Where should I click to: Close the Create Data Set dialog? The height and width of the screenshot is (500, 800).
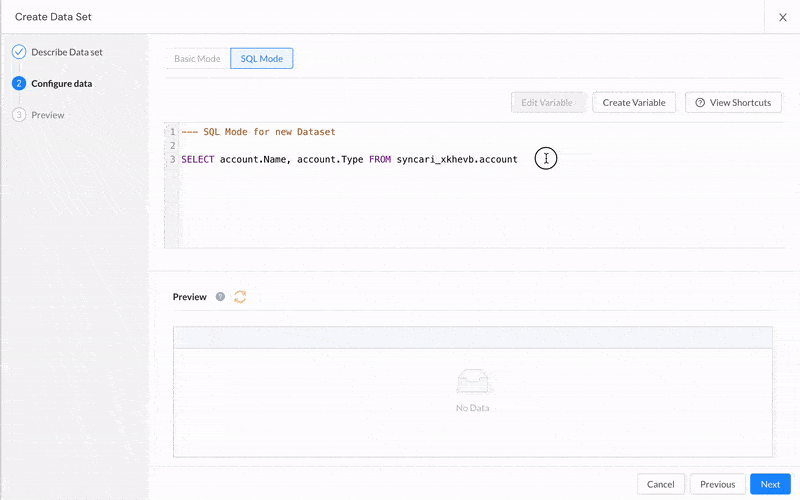[783, 17]
